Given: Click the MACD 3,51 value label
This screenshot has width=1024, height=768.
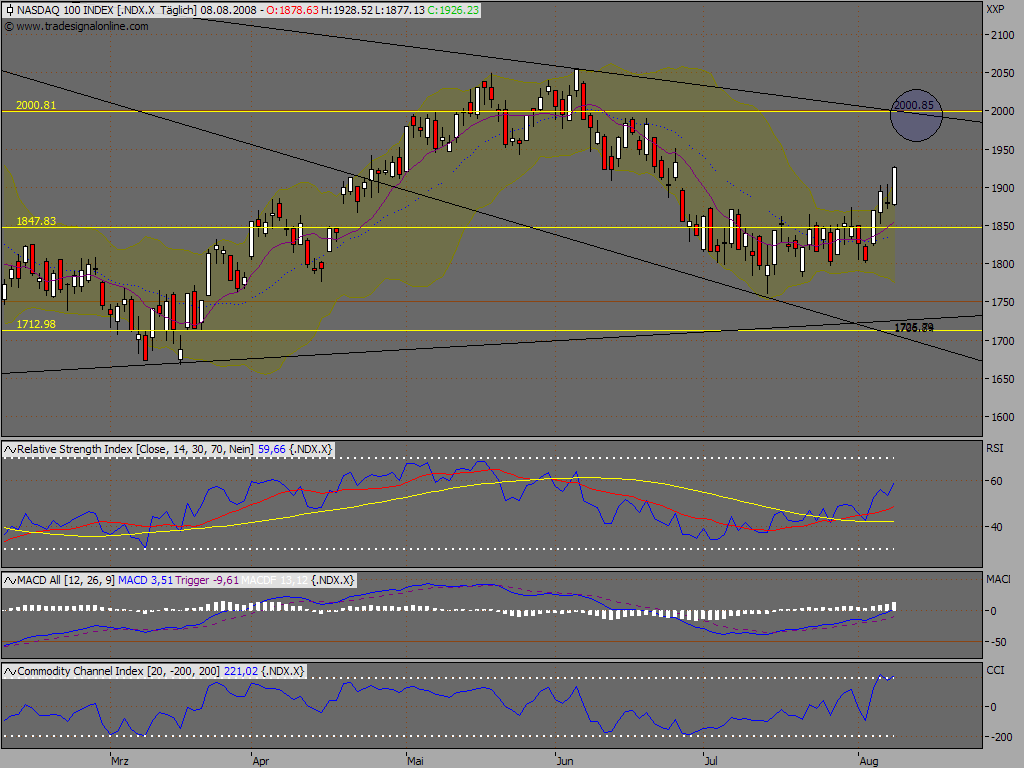Looking at the screenshot, I should tap(146, 580).
